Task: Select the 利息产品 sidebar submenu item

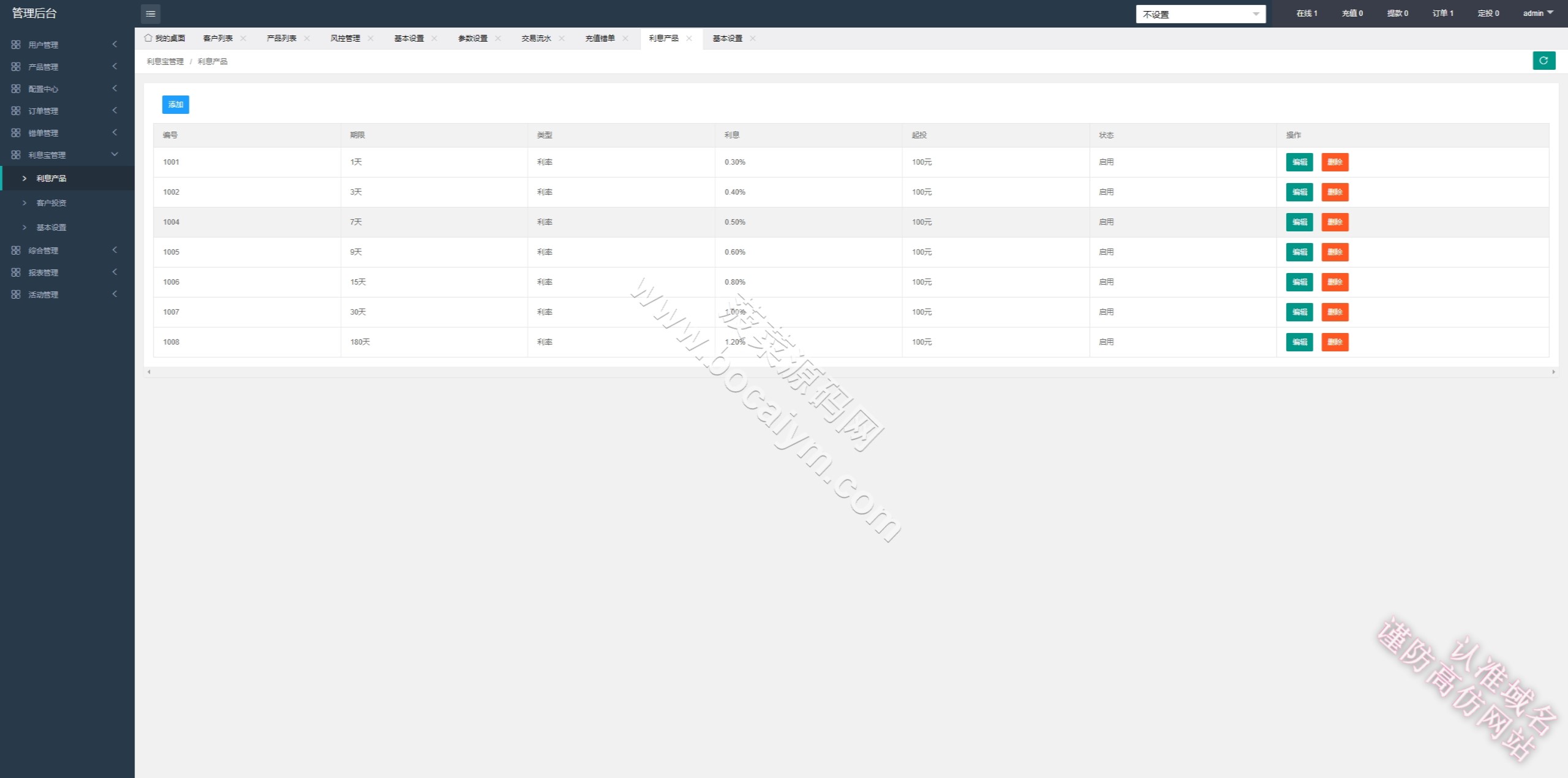Action: click(x=67, y=178)
